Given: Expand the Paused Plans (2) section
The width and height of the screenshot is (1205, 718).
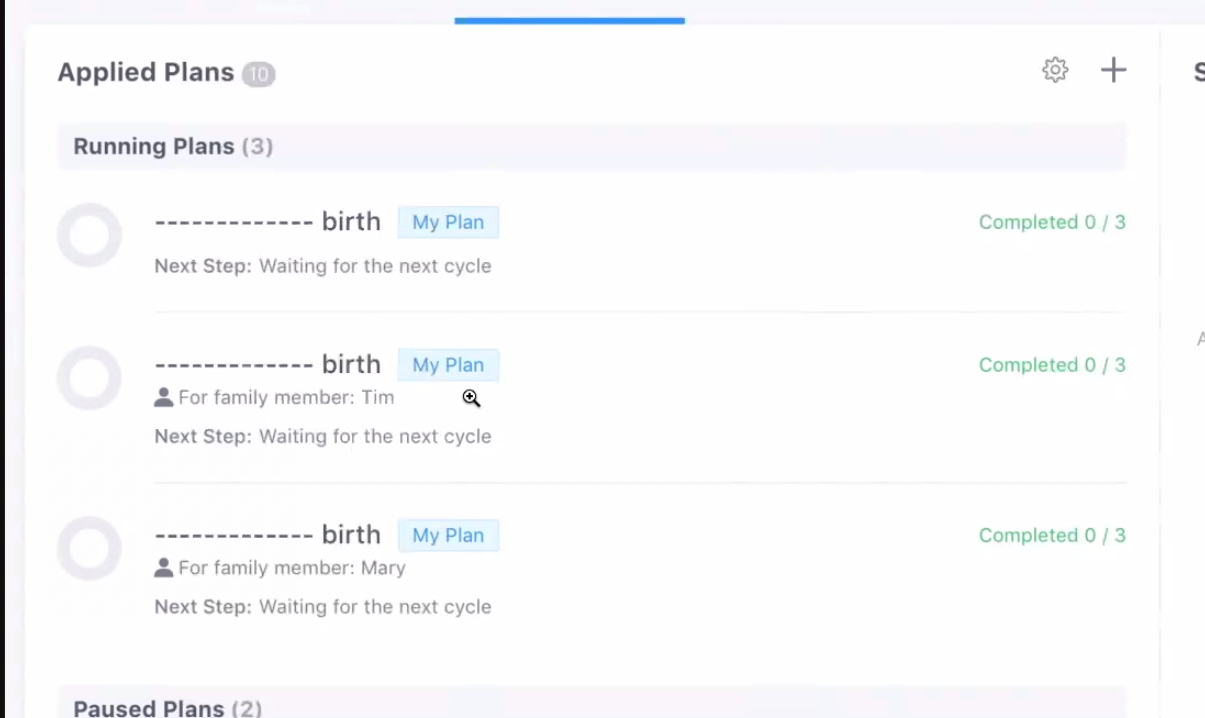Looking at the screenshot, I should click(x=167, y=708).
